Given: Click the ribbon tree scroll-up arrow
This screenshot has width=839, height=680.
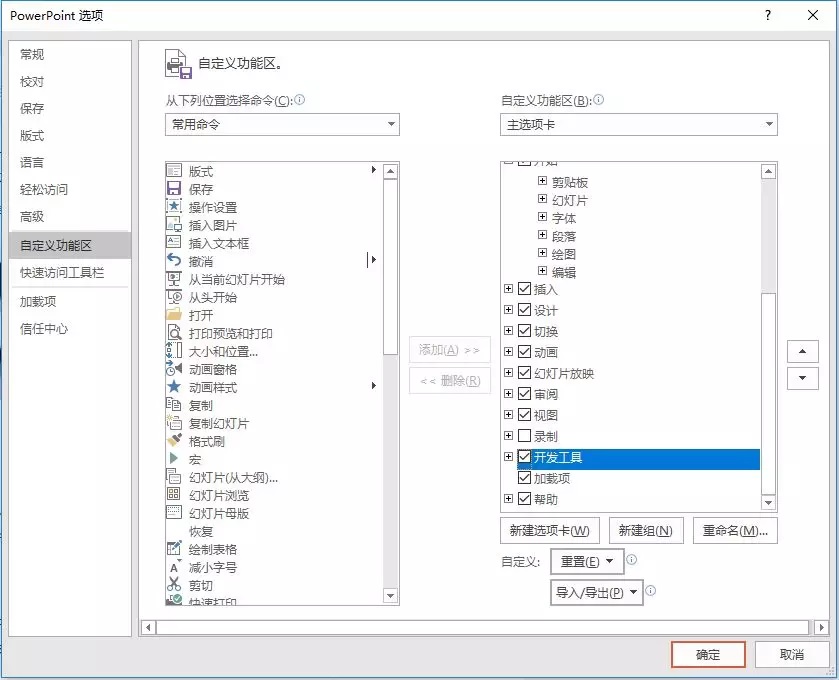Looking at the screenshot, I should (x=768, y=171).
